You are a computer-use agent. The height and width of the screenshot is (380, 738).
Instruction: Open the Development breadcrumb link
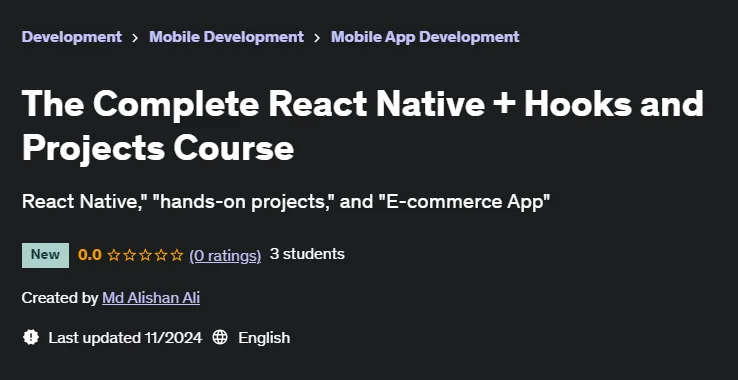pyautogui.click(x=72, y=37)
